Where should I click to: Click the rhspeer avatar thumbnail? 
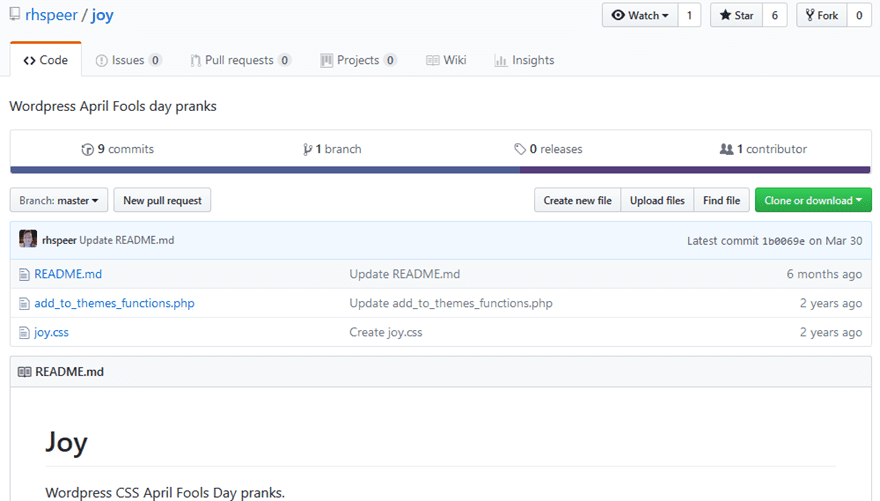tap(28, 239)
